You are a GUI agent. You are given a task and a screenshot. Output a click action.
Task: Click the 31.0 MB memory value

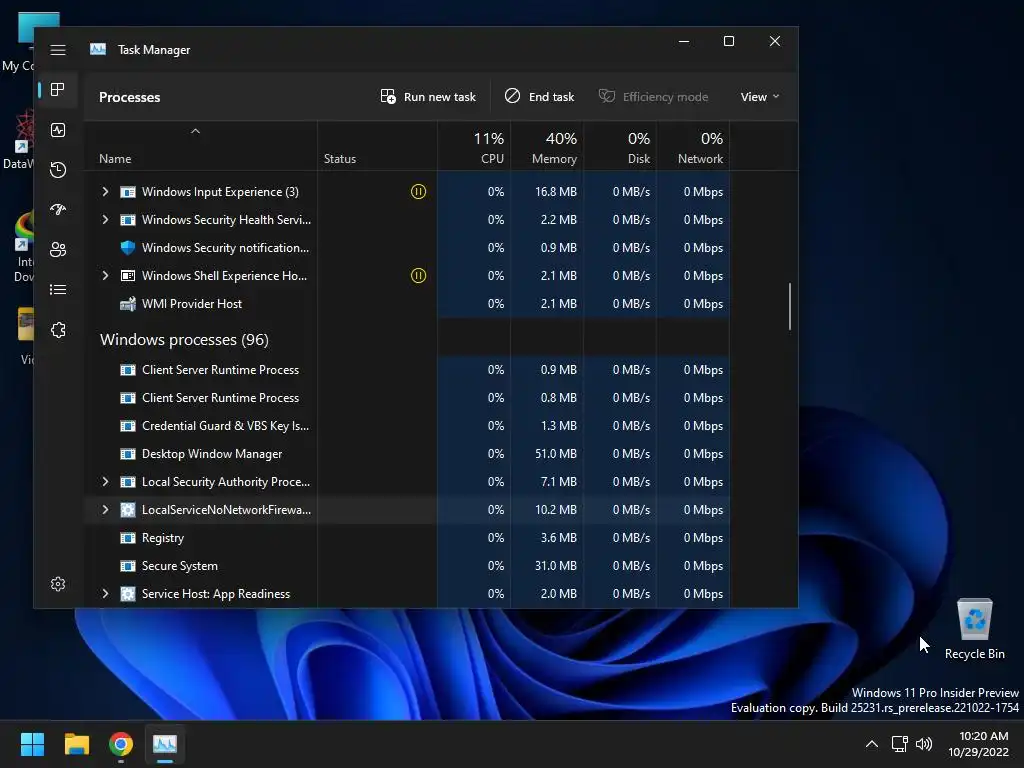coord(556,566)
